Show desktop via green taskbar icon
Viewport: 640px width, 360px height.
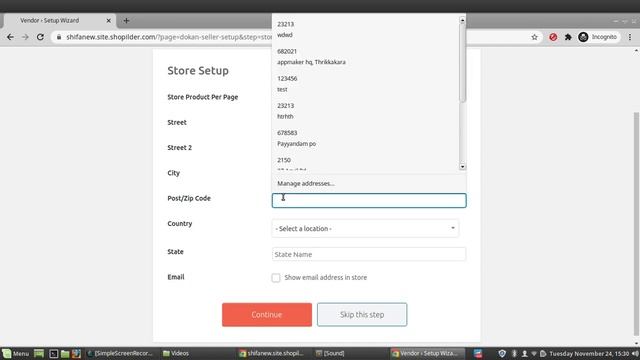39,353
